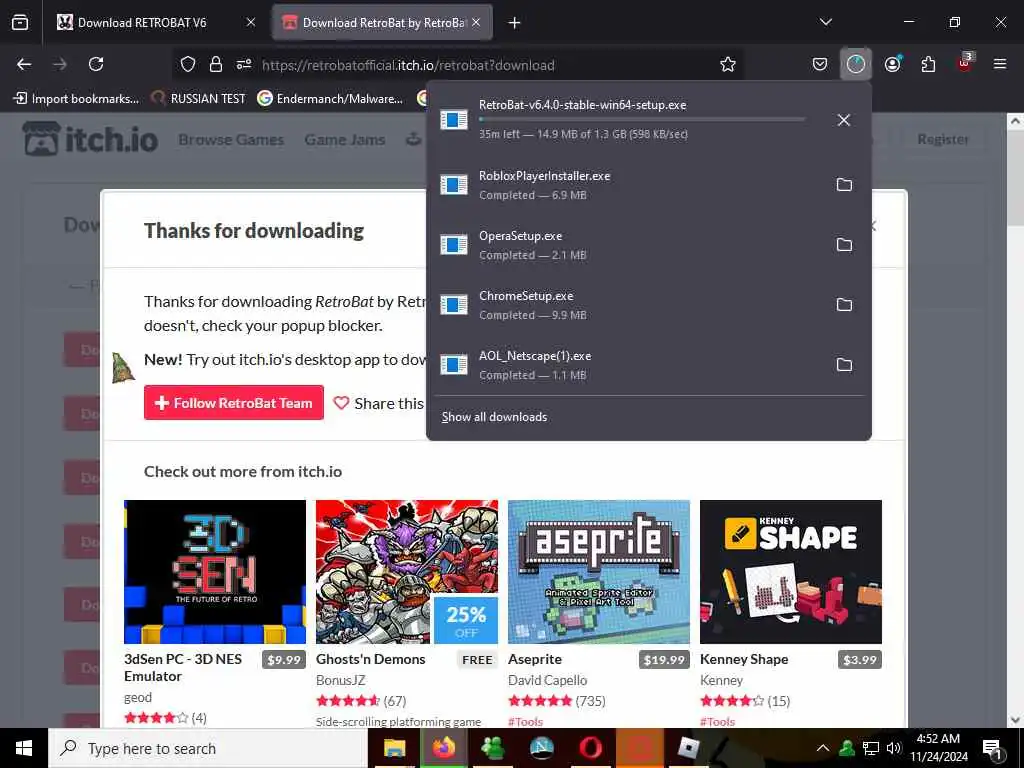Open File Explorer from taskbar
The image size is (1024, 768).
coord(394,748)
